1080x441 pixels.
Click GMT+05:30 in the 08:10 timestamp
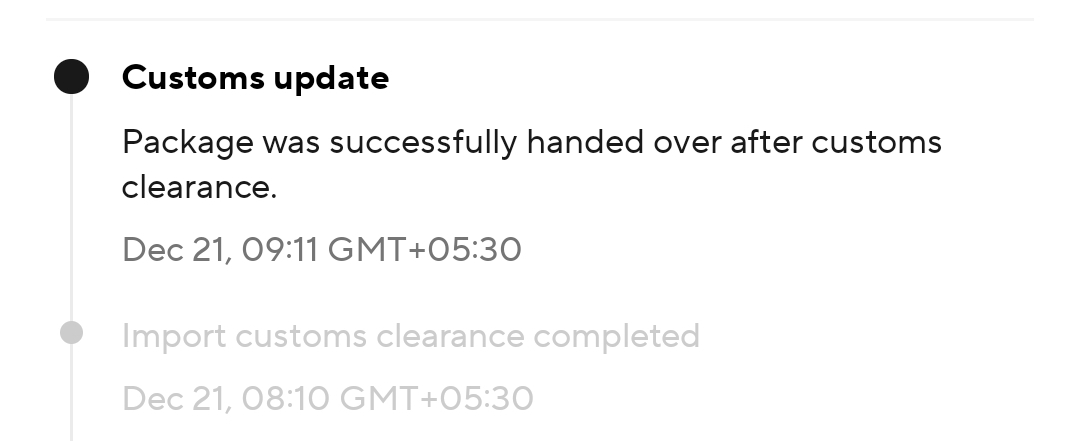point(437,398)
